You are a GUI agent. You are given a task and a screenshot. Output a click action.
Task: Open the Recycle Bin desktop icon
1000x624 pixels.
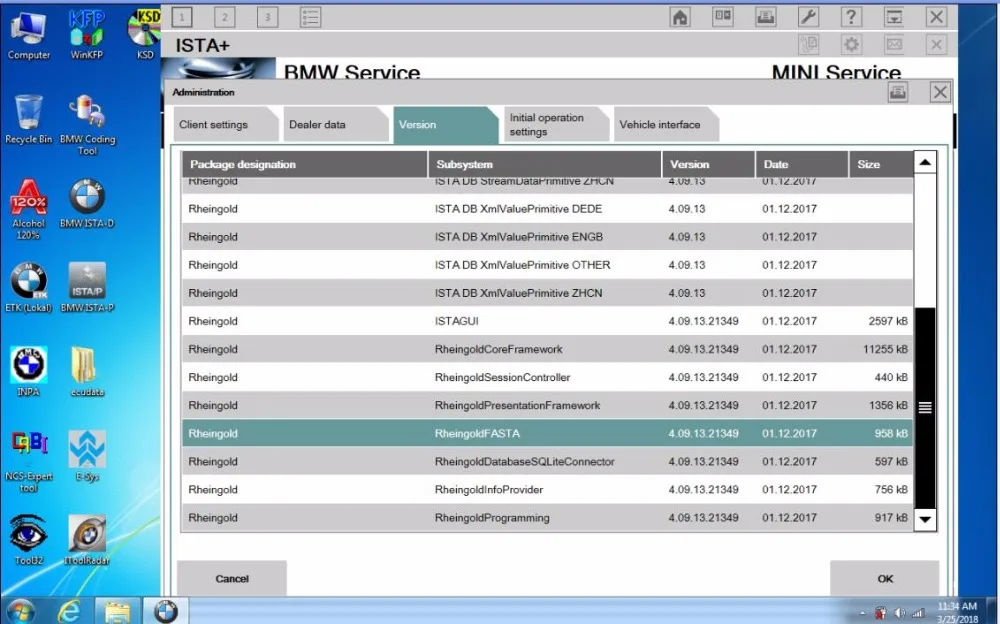click(28, 119)
